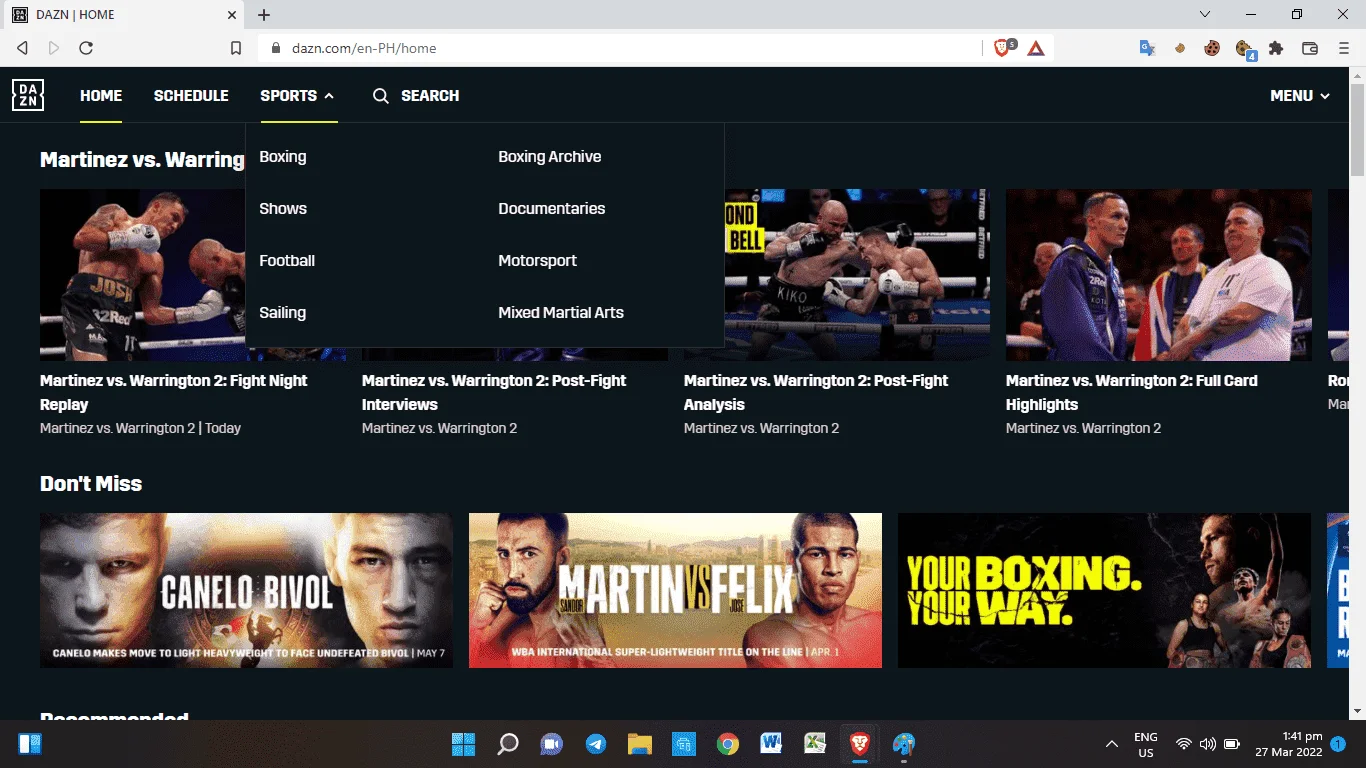The image size is (1366, 768).
Task: Open the Brave wallet icon
Action: (x=1309, y=48)
